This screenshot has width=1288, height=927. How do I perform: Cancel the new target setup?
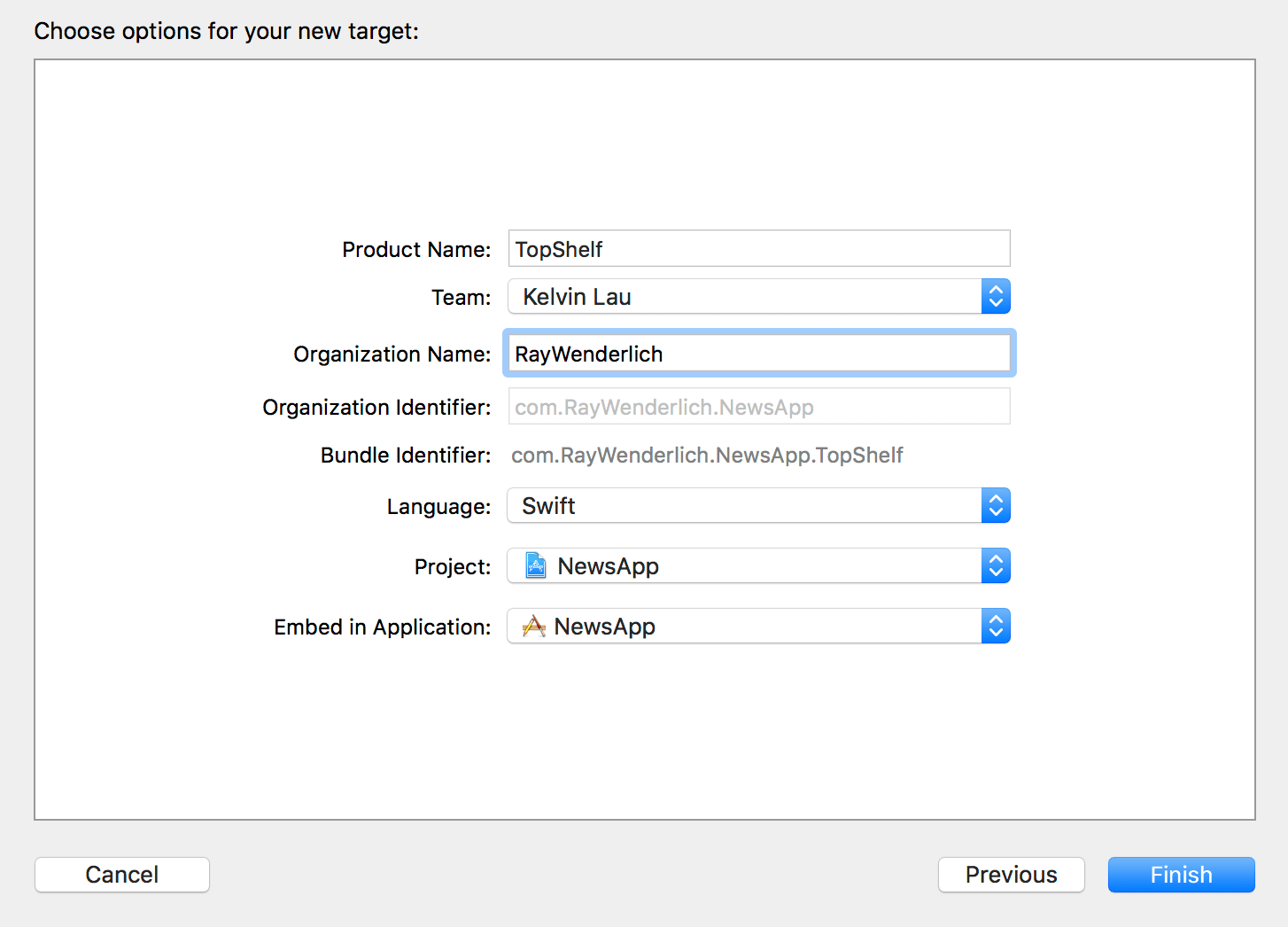tap(121, 875)
